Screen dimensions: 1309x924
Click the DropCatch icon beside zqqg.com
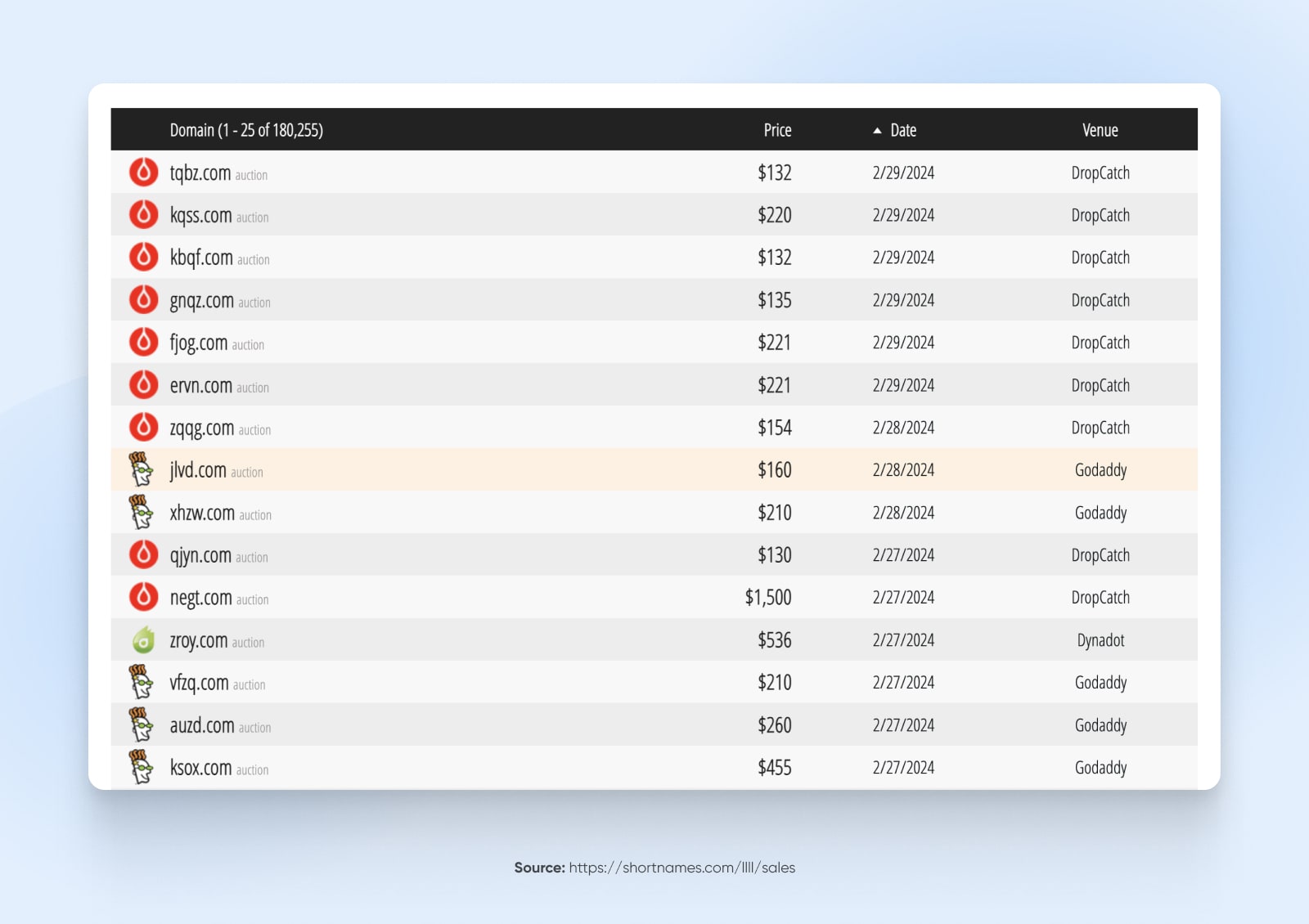tap(143, 428)
